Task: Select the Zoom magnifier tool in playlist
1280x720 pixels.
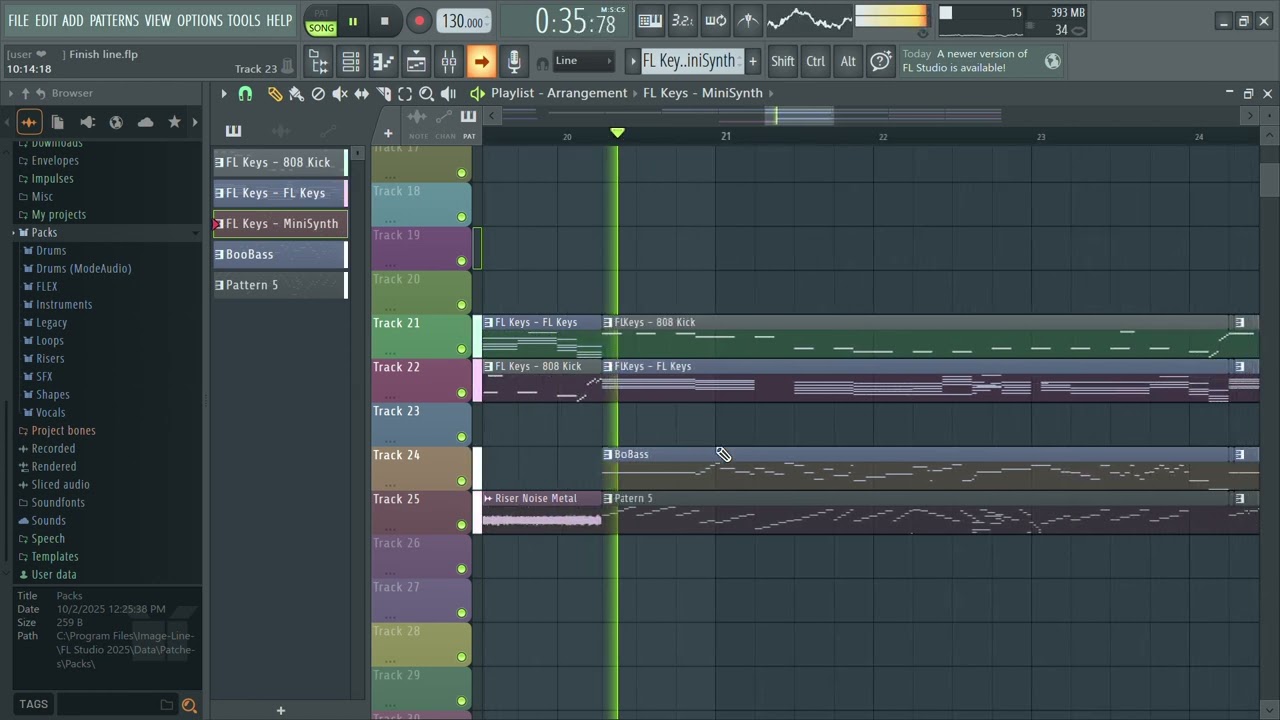Action: (x=426, y=93)
